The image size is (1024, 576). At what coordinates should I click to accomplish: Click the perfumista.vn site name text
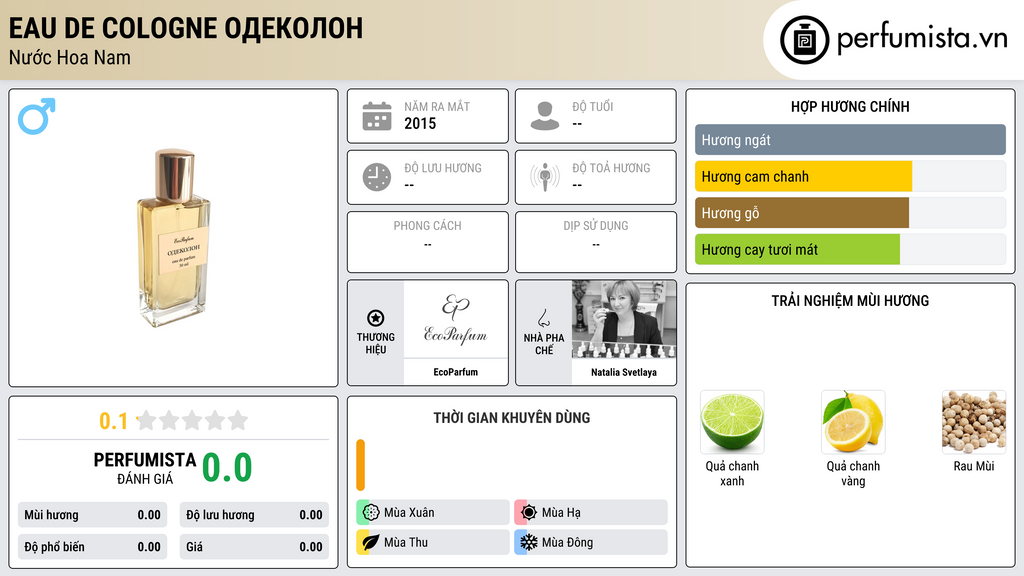(x=922, y=39)
